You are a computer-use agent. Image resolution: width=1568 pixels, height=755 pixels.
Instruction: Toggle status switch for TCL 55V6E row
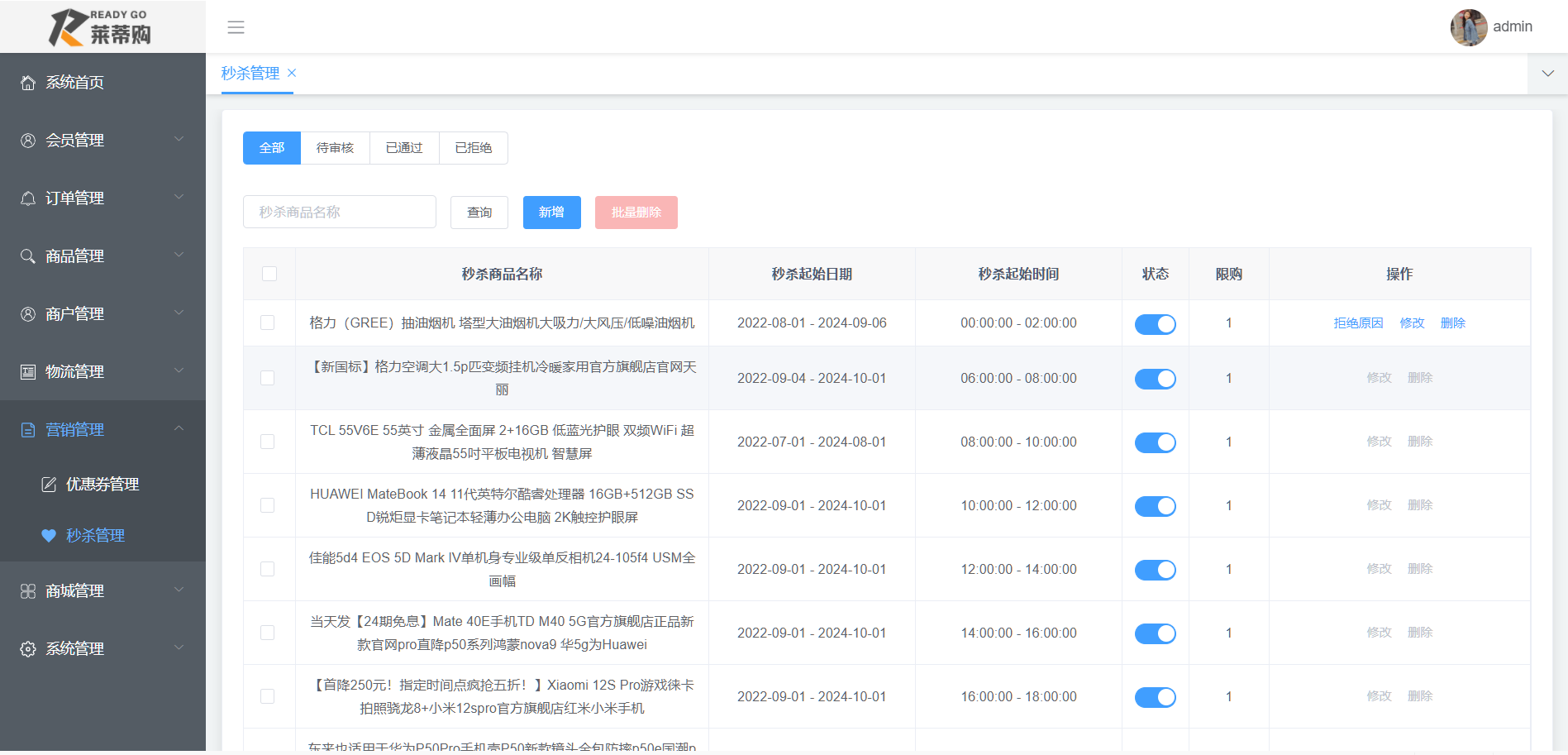click(1155, 442)
